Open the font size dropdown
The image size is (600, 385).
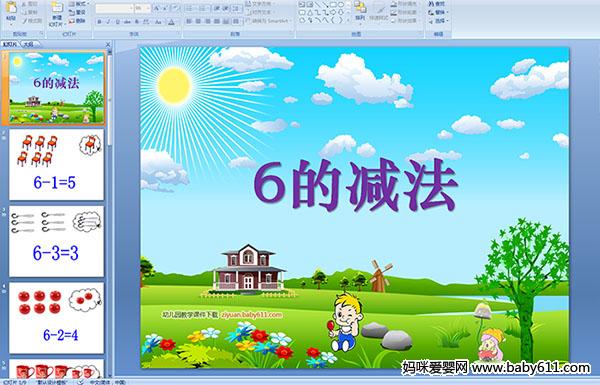click(x=142, y=8)
